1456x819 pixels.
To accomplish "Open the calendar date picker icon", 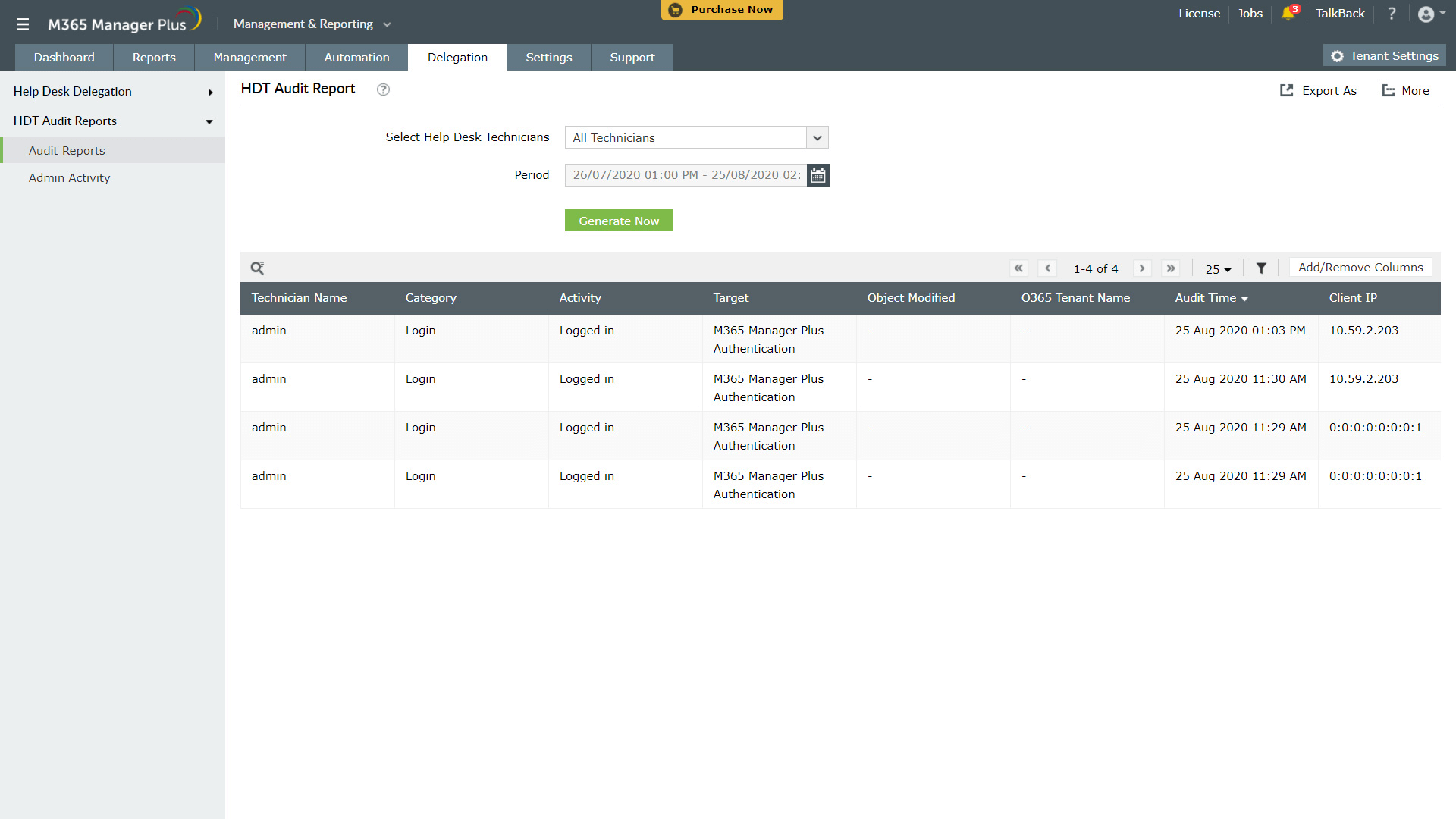I will pos(817,175).
